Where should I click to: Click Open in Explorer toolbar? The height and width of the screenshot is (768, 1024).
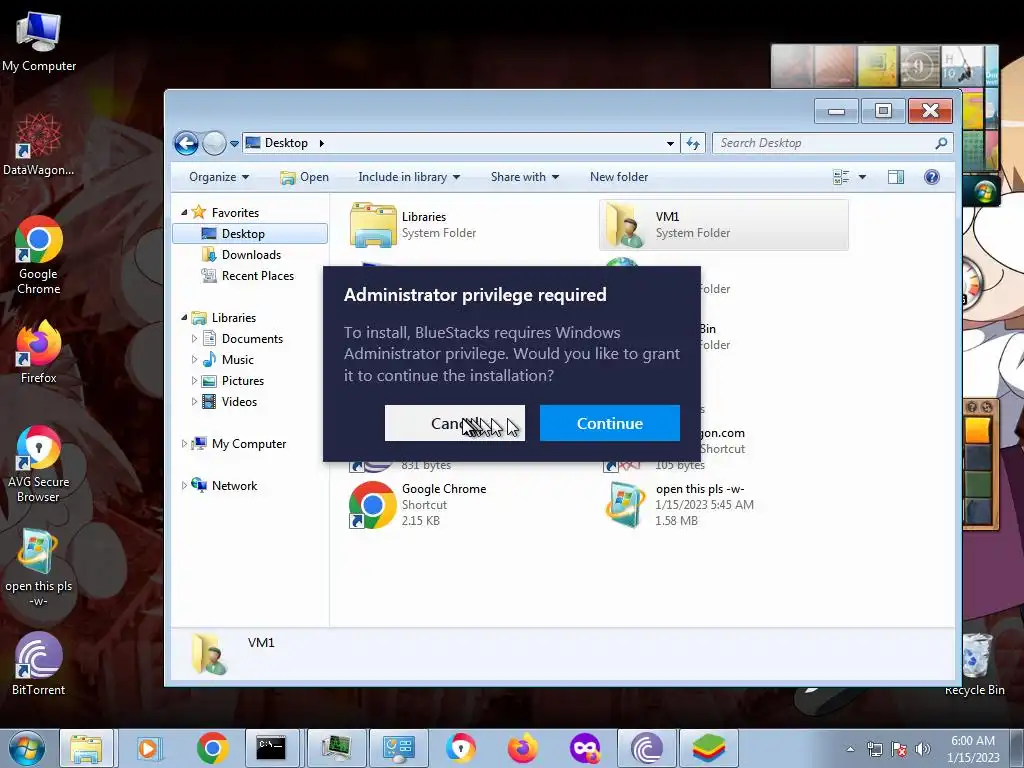click(x=304, y=177)
